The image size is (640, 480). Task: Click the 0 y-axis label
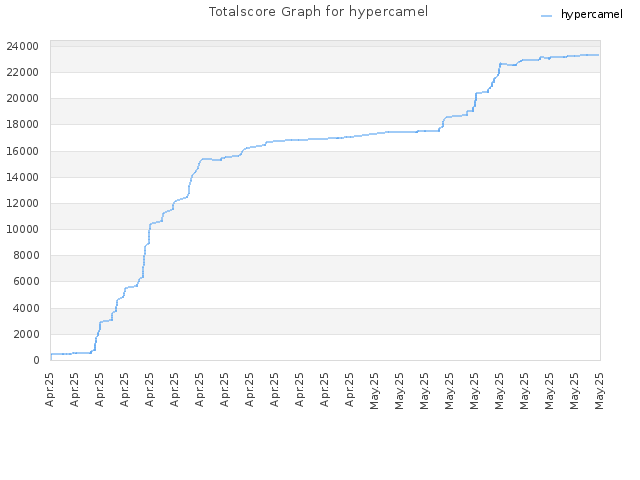point(36,360)
